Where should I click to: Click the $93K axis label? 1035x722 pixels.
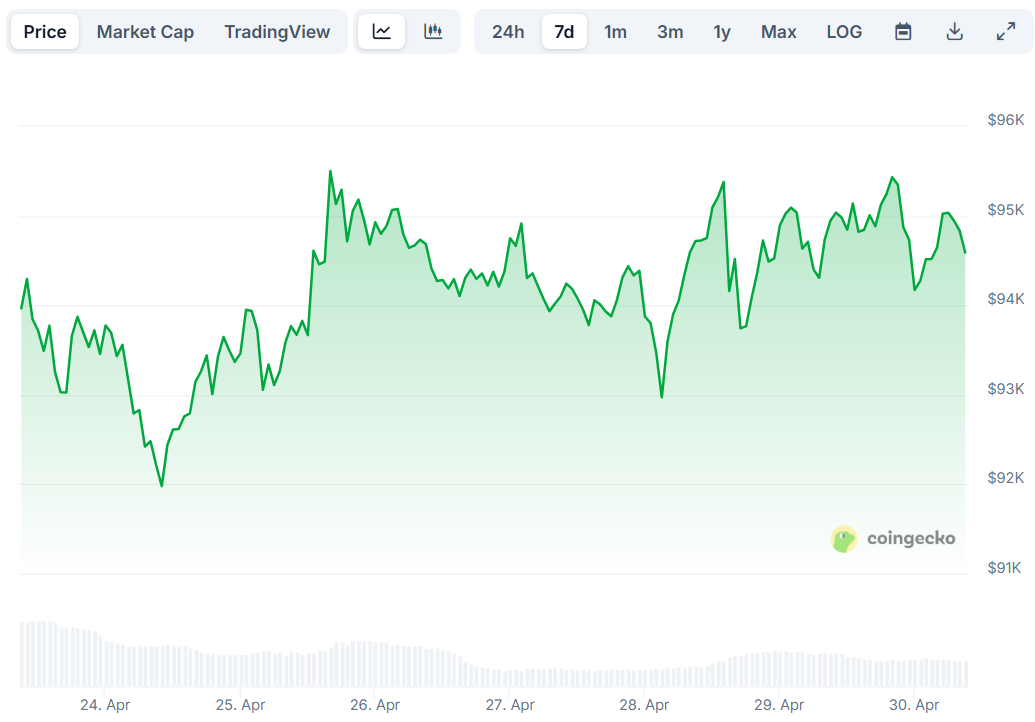tap(1006, 389)
